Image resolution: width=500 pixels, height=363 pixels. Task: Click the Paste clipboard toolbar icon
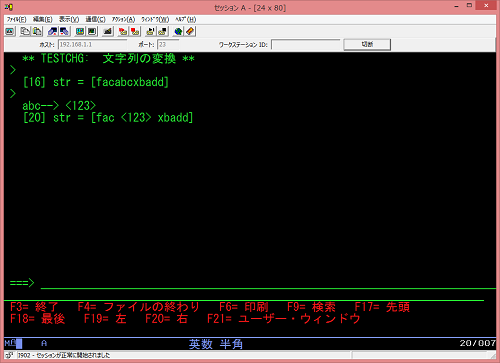coord(37,32)
